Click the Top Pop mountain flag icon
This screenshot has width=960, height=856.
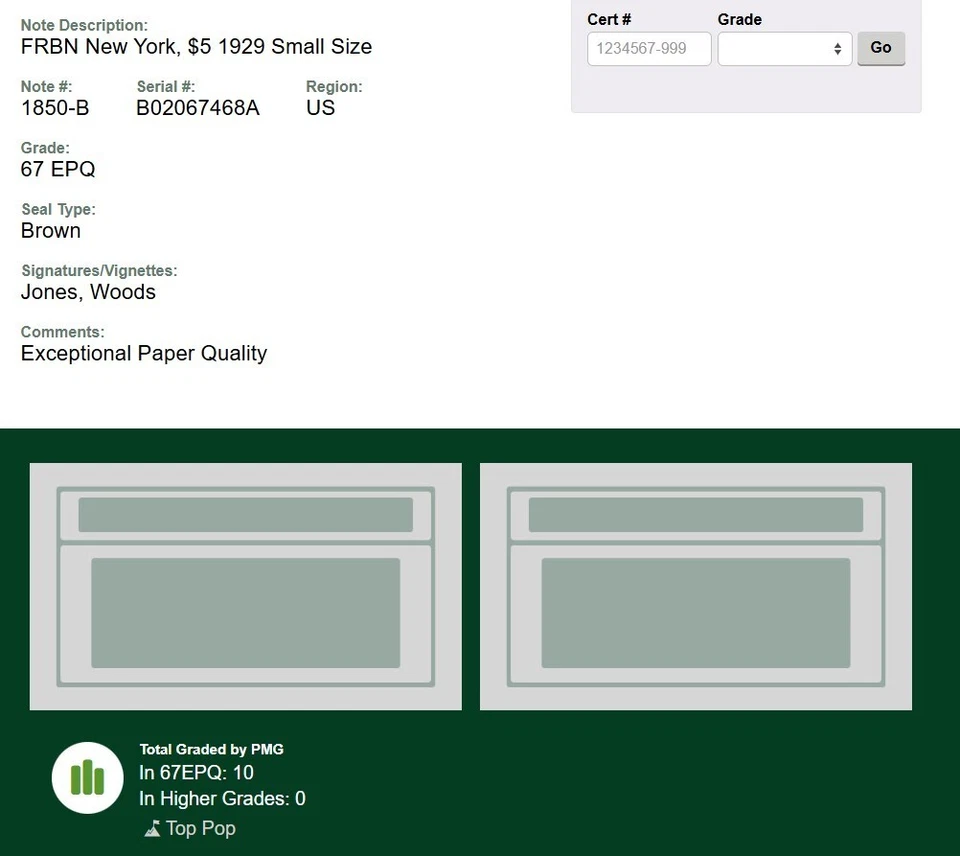pyautogui.click(x=152, y=828)
